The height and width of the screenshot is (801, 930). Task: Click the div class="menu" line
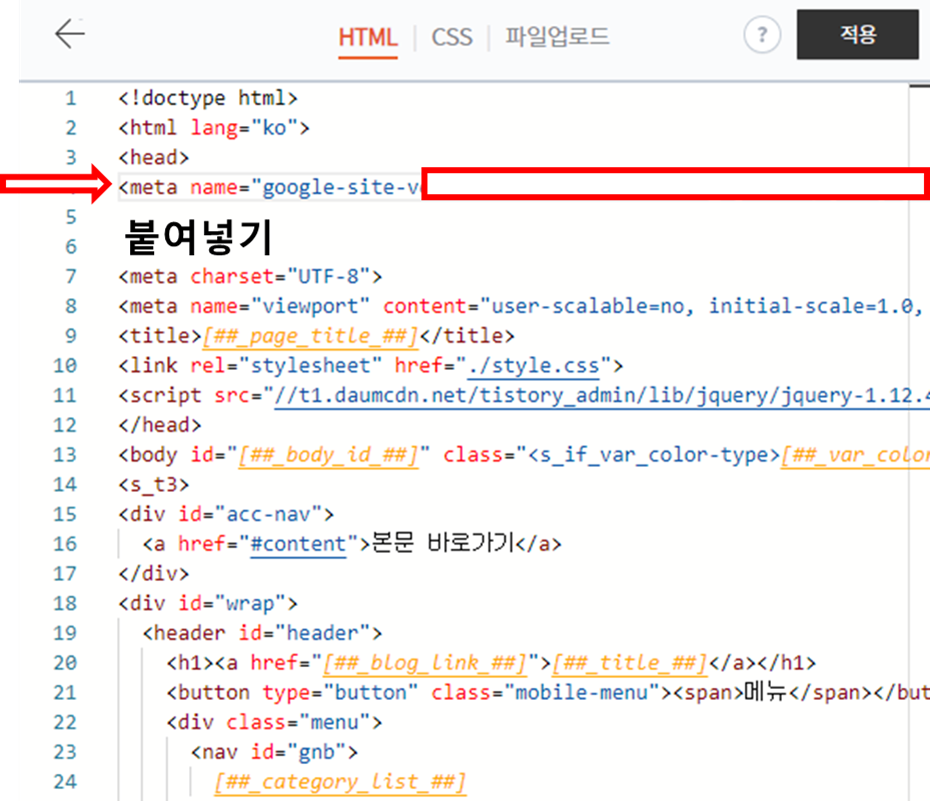click(x=274, y=722)
